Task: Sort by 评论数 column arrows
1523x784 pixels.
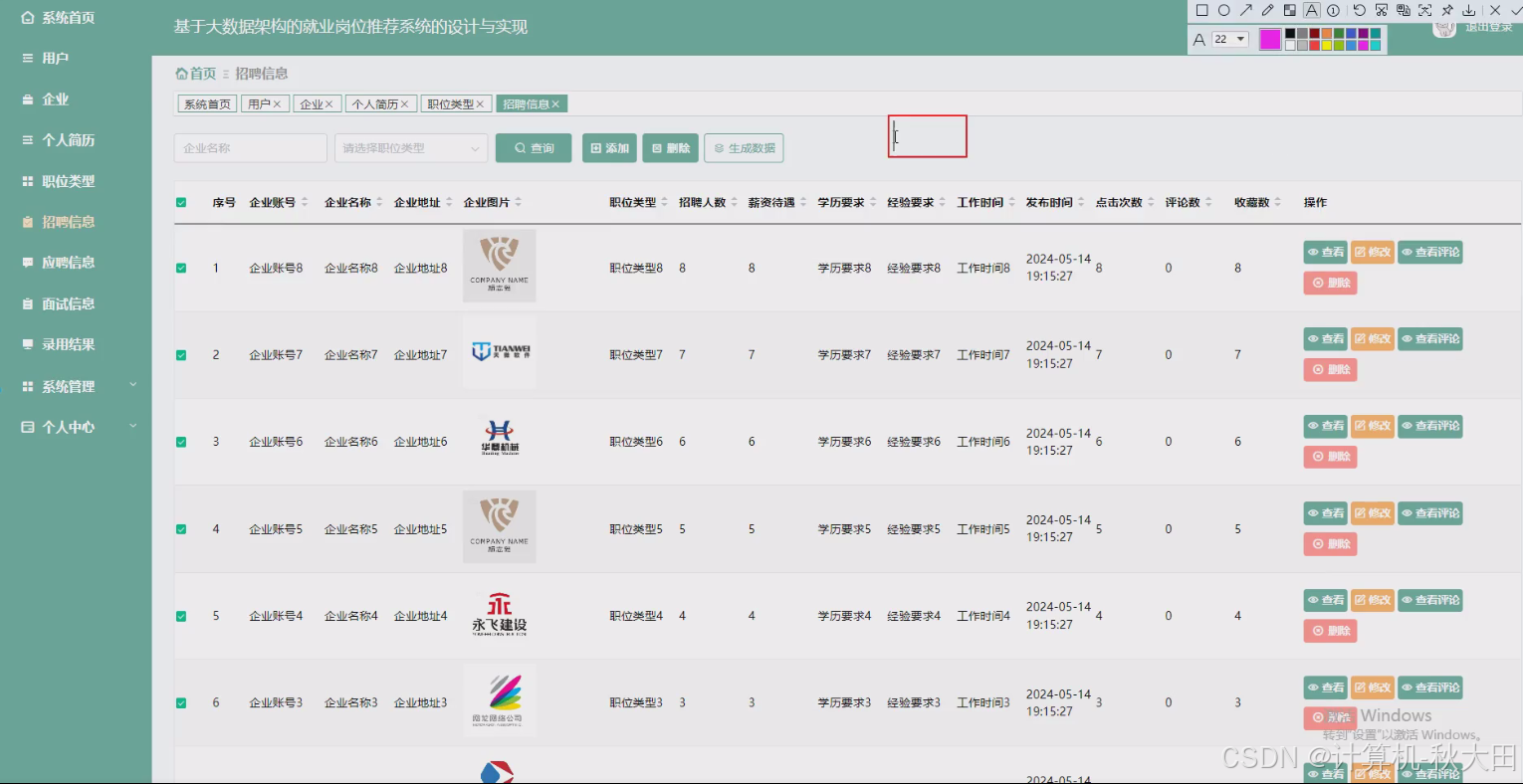Action: coord(1208,202)
